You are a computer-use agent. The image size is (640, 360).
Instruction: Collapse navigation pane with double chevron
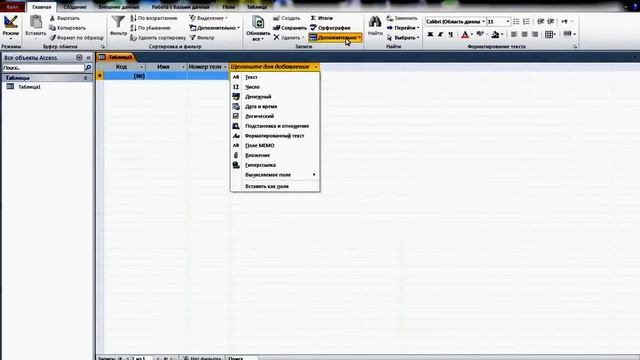point(89,58)
